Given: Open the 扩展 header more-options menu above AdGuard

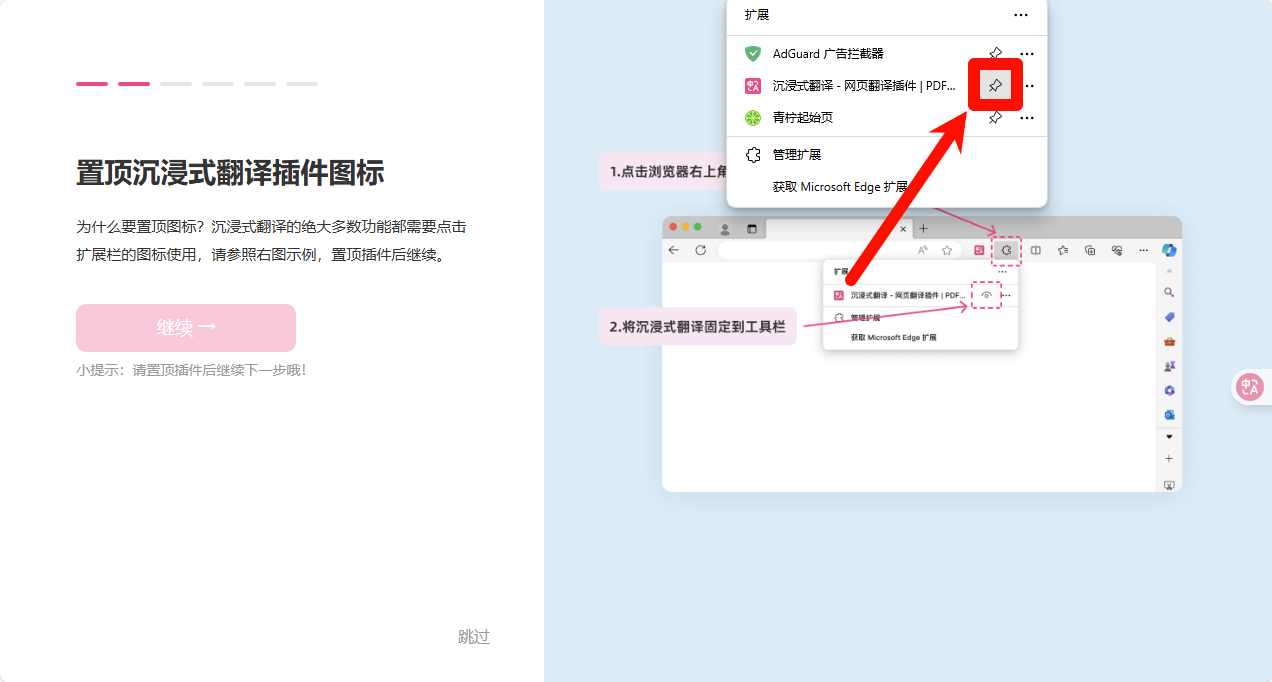Looking at the screenshot, I should (1021, 15).
